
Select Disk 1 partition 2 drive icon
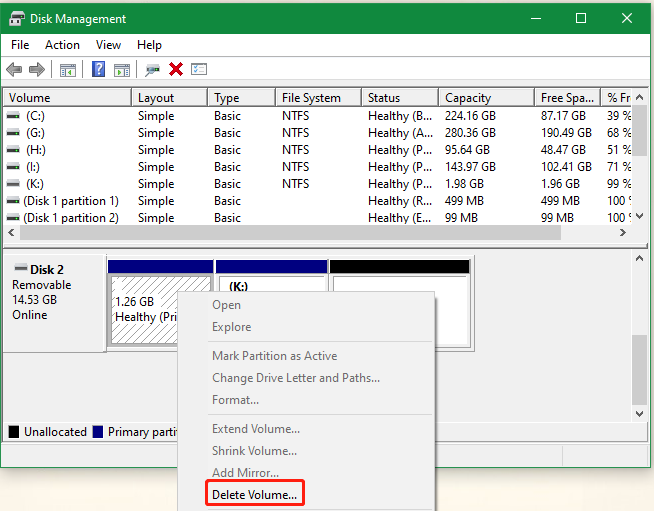(x=13, y=218)
